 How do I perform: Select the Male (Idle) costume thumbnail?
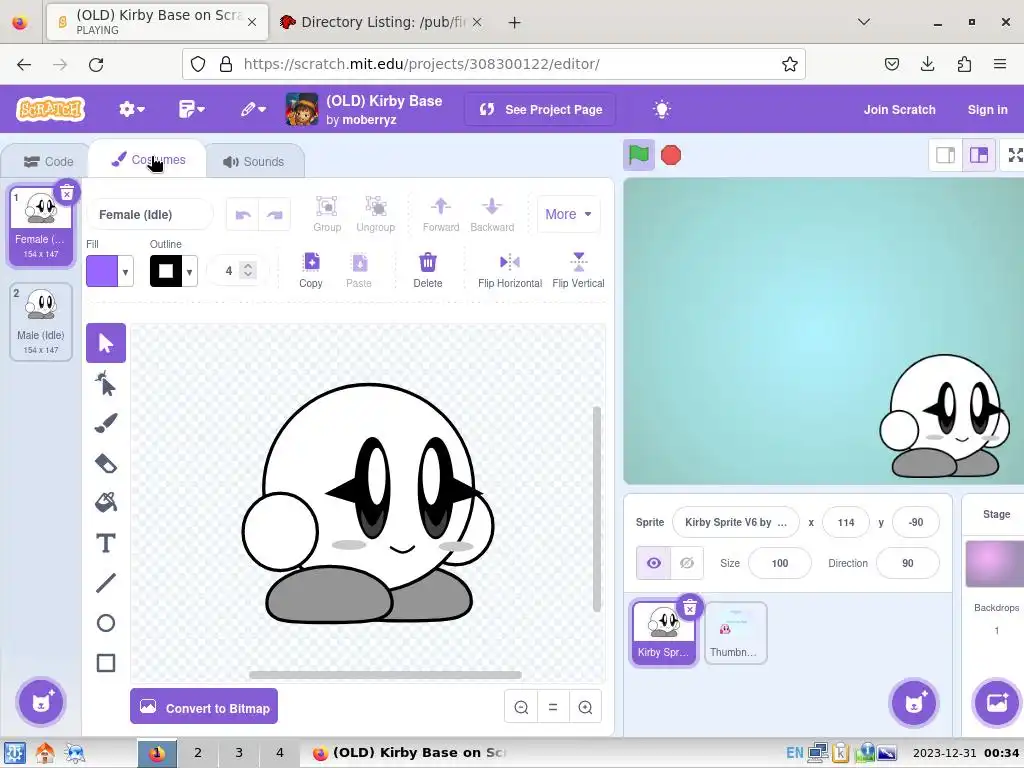[x=40, y=321]
